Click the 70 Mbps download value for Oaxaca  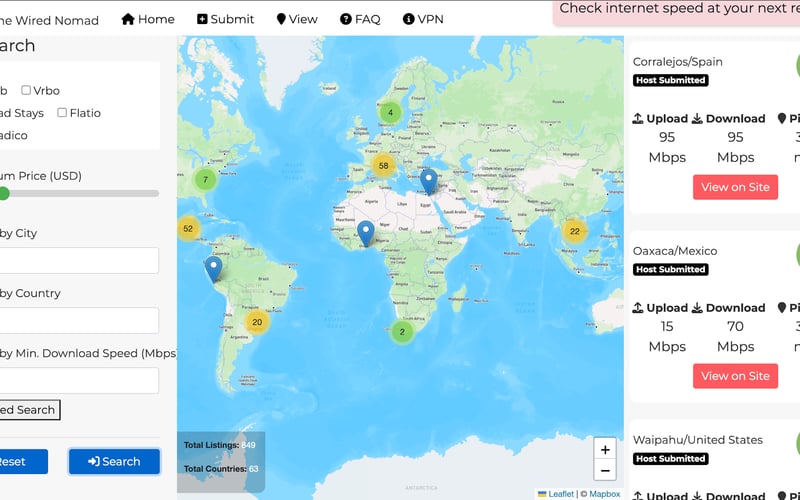pos(735,336)
